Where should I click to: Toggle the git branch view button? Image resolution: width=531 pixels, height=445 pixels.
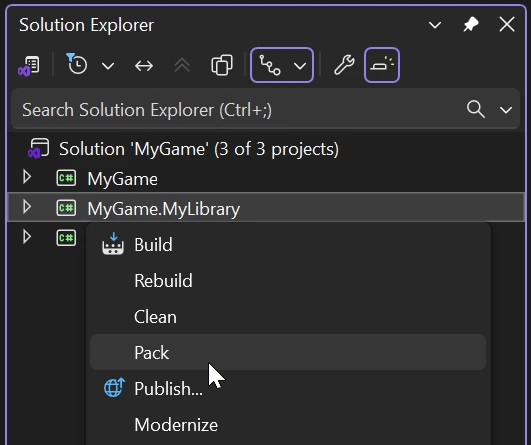270,65
